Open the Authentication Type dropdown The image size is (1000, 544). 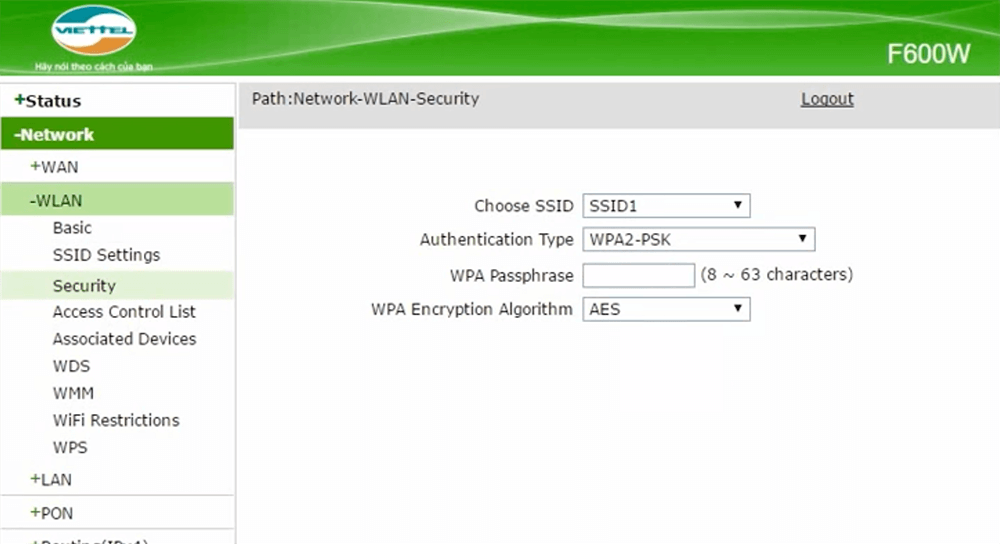point(698,240)
